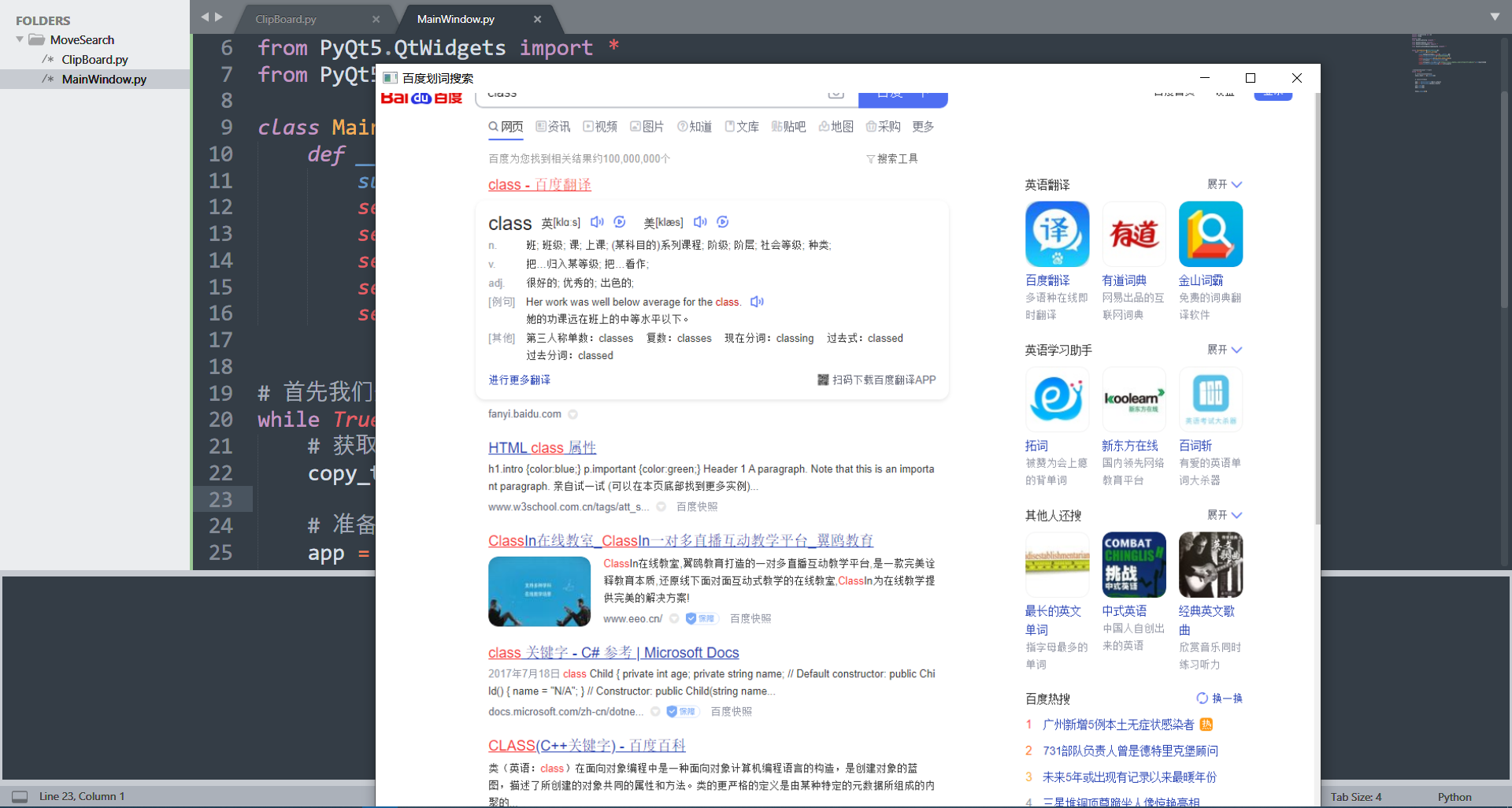Click QR code icon for 百度翻译APP download
The image size is (1512, 808).
(823, 380)
